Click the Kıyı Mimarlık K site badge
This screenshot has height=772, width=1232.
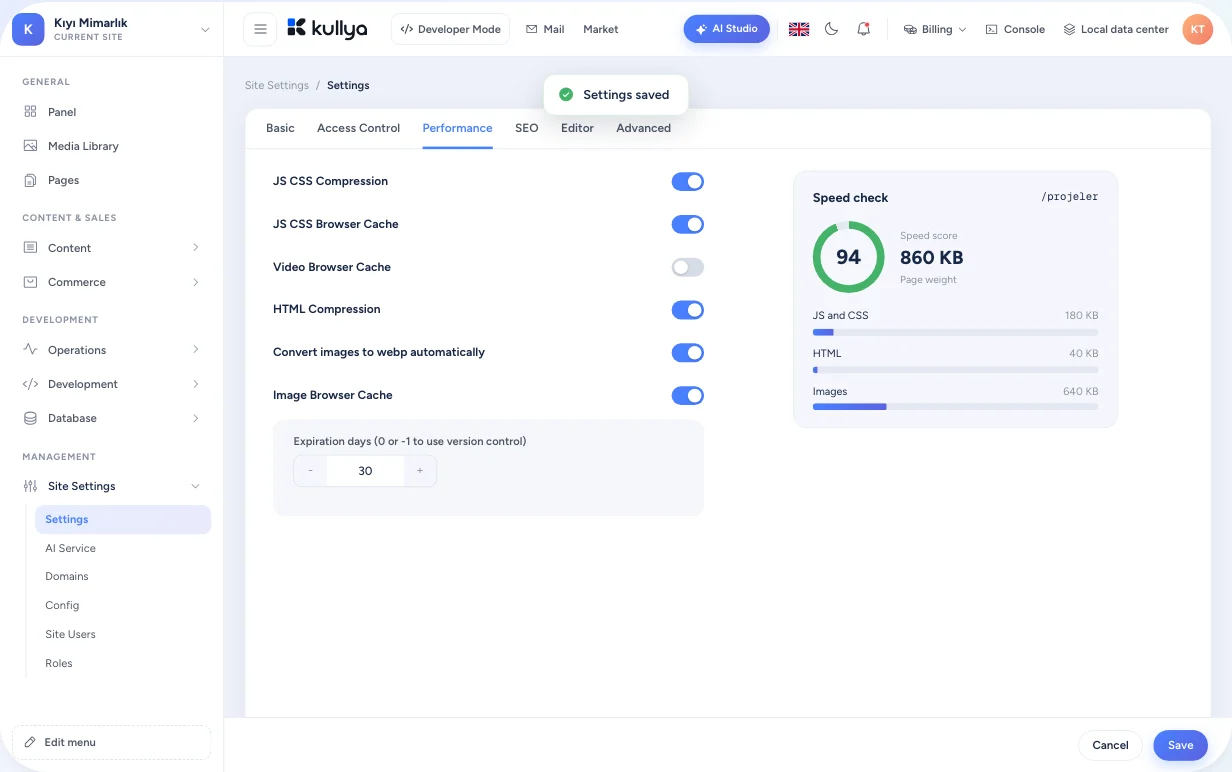(x=27, y=29)
